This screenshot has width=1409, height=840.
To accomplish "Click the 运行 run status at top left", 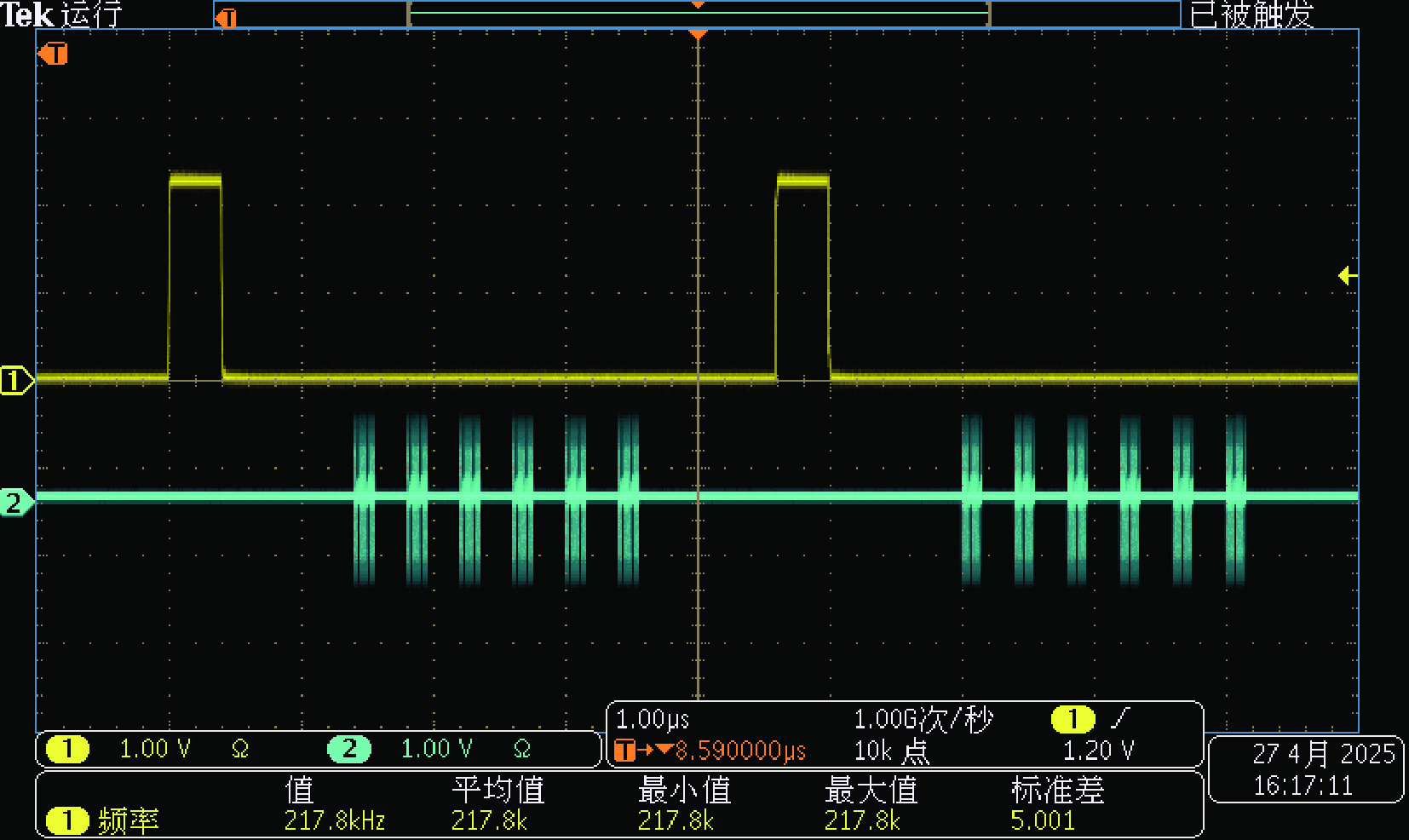I will pos(92,14).
